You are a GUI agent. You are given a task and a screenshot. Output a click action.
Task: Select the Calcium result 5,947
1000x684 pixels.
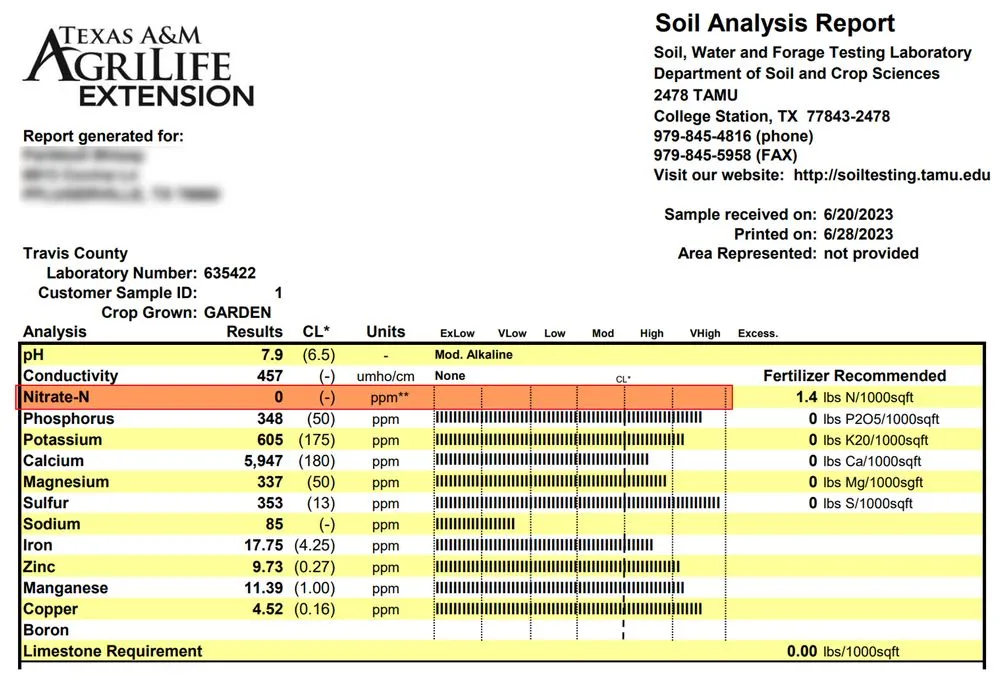tap(262, 461)
